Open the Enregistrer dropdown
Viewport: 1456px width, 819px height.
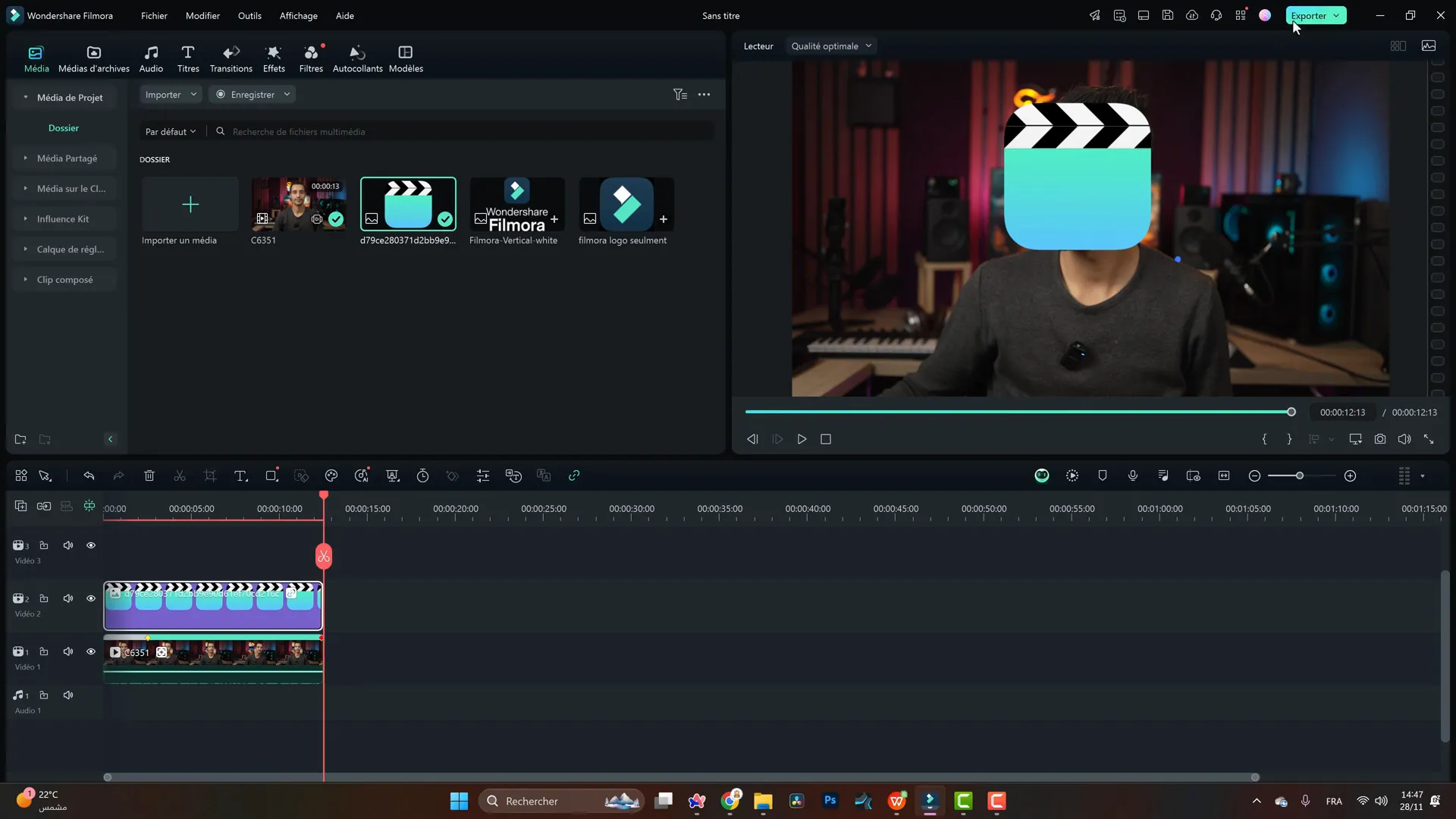tap(253, 95)
